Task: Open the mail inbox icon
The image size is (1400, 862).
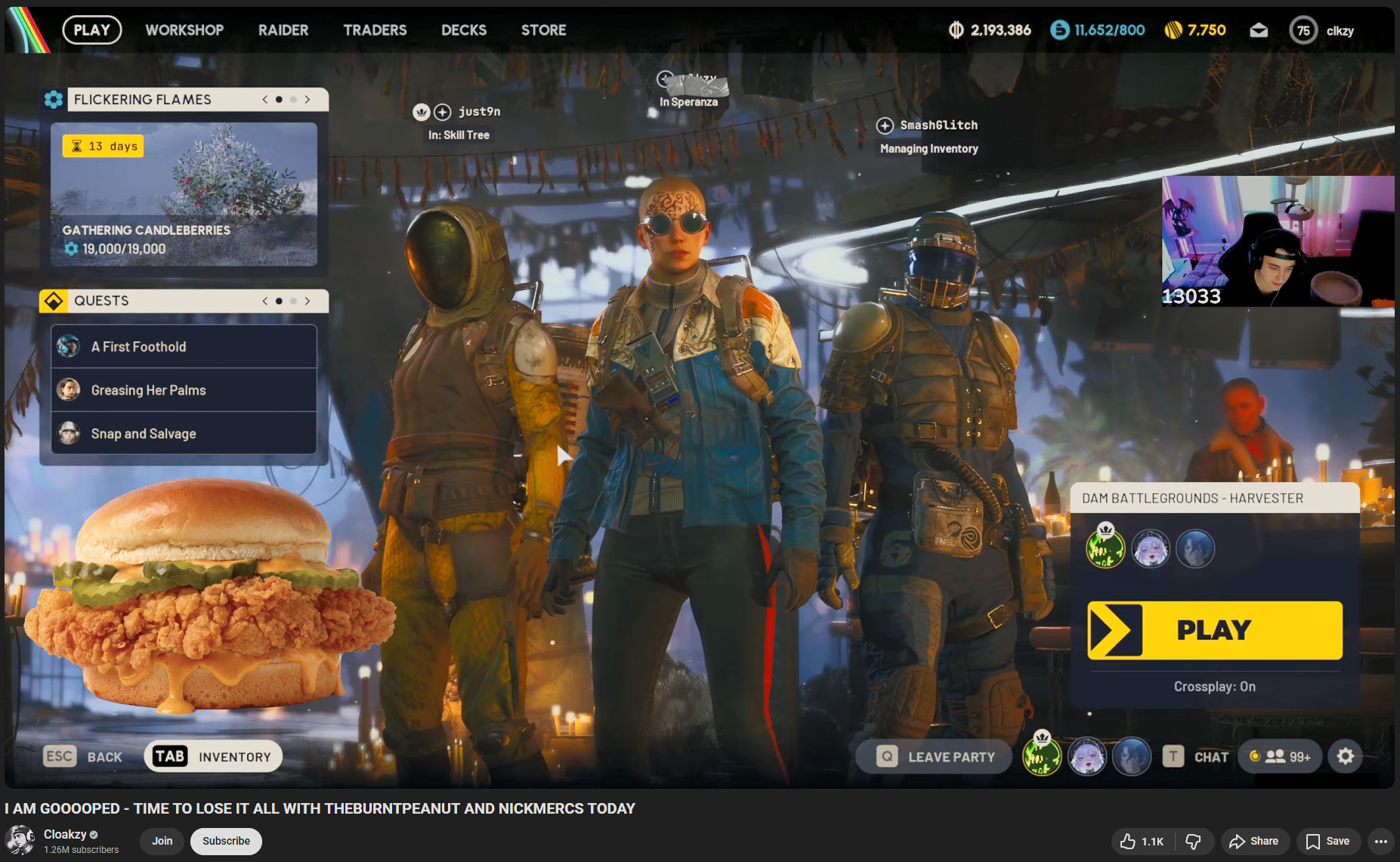Action: (1259, 30)
